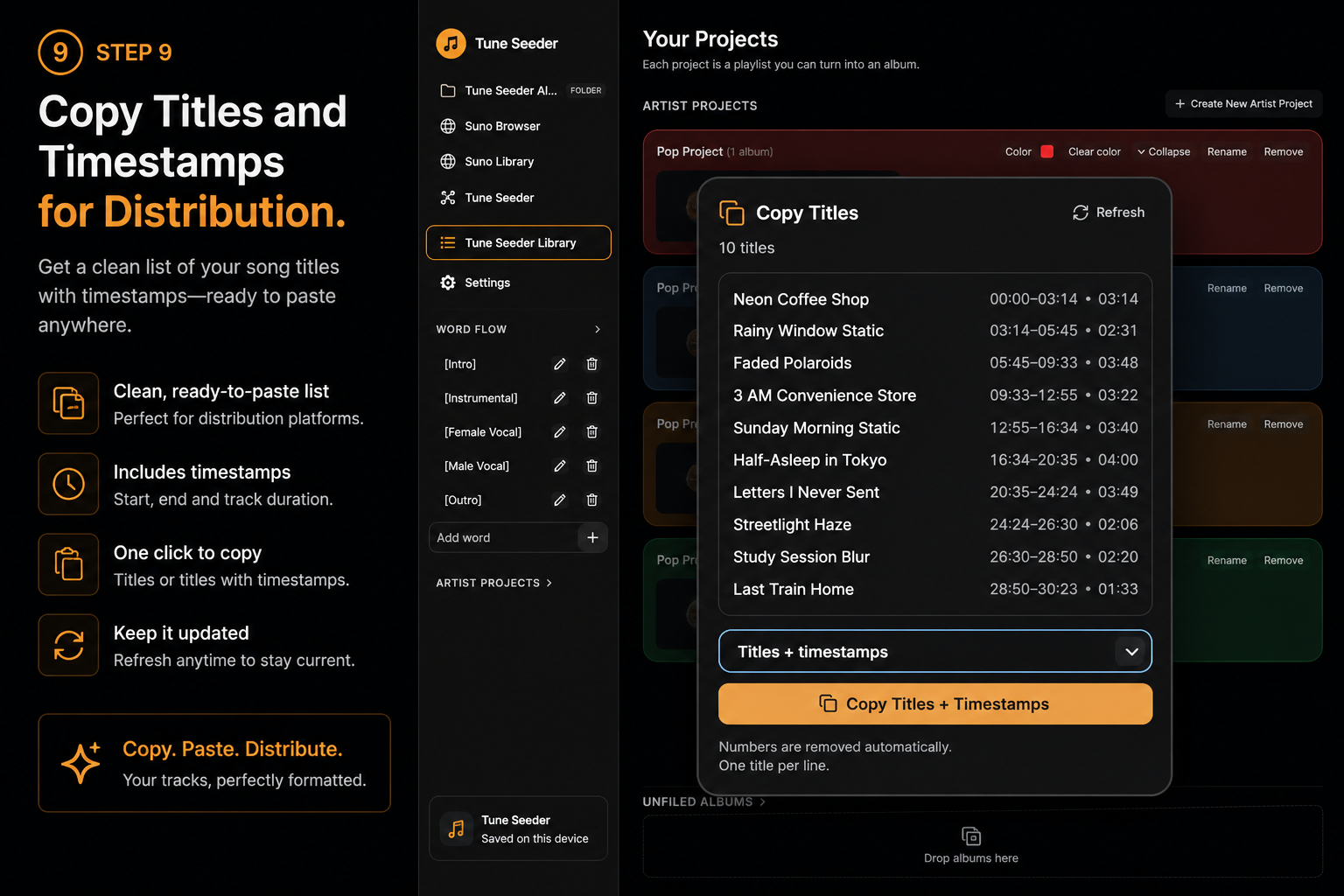
Task: Open the Tune Seeder Al... folder
Action: point(520,90)
